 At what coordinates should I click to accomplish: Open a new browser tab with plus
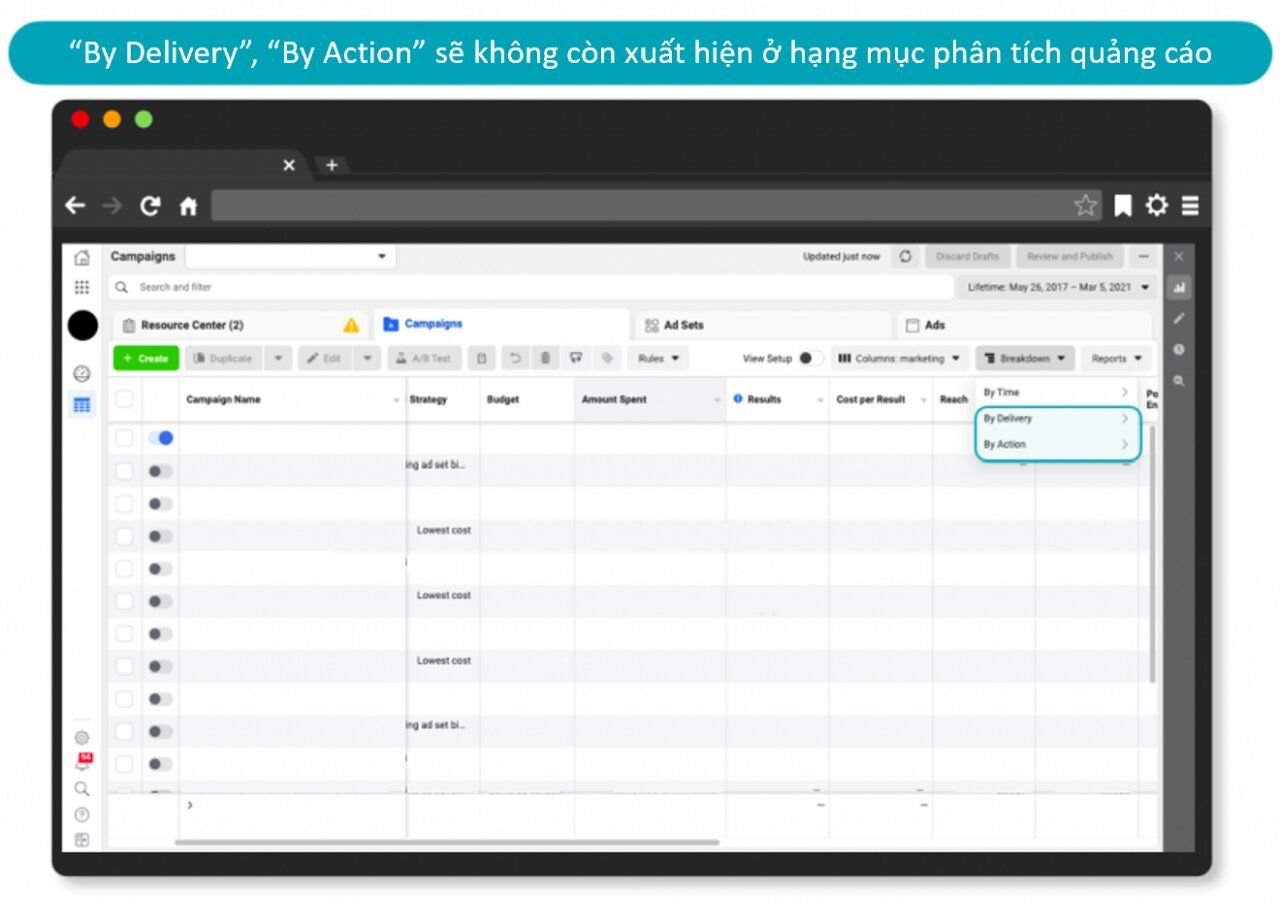(x=332, y=165)
